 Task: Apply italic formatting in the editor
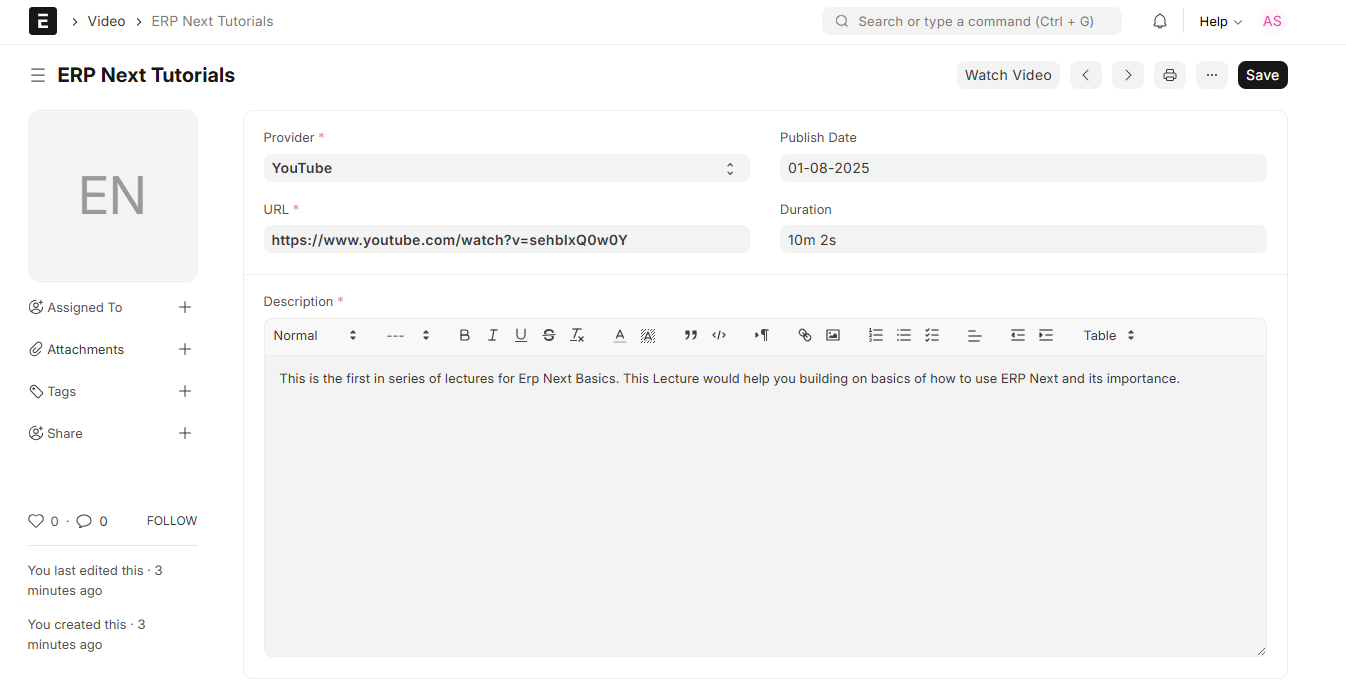click(493, 335)
